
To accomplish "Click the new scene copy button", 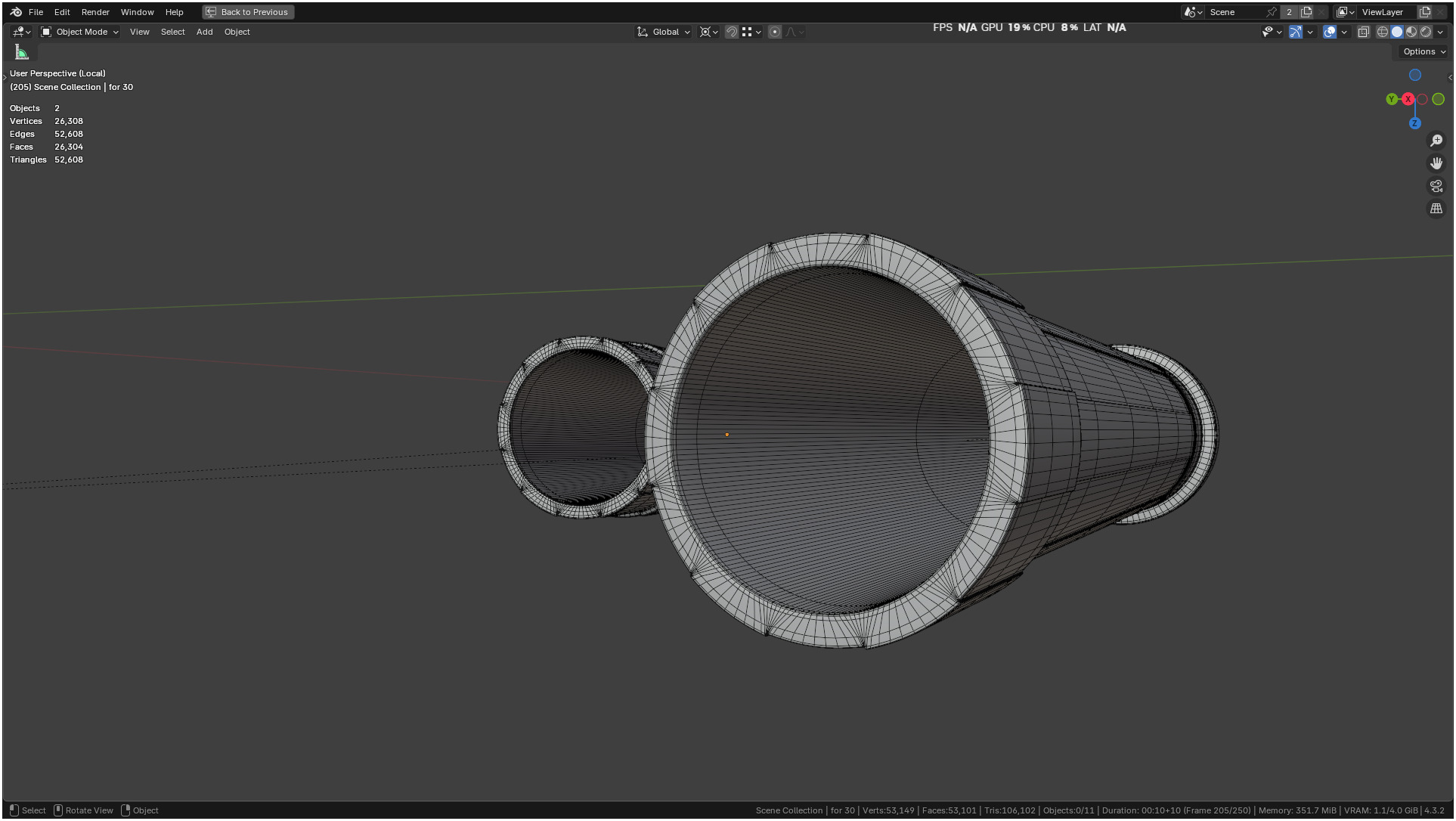I will click(1306, 12).
